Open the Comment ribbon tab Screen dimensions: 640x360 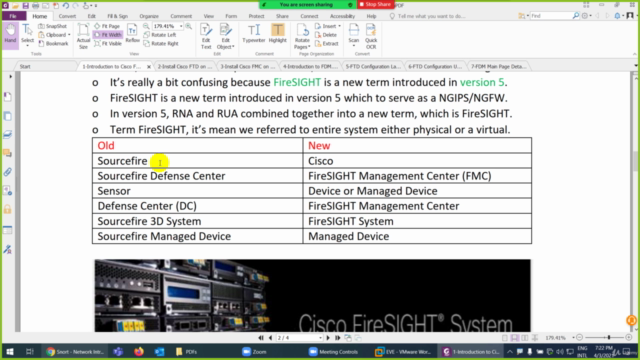[x=181, y=16]
